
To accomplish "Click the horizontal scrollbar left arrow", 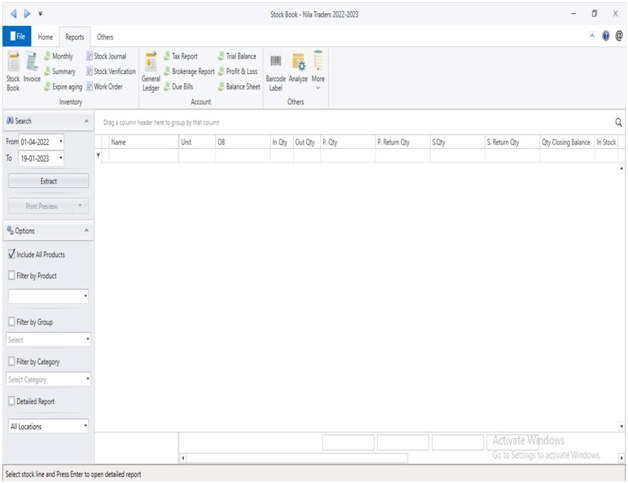I will click(183, 457).
